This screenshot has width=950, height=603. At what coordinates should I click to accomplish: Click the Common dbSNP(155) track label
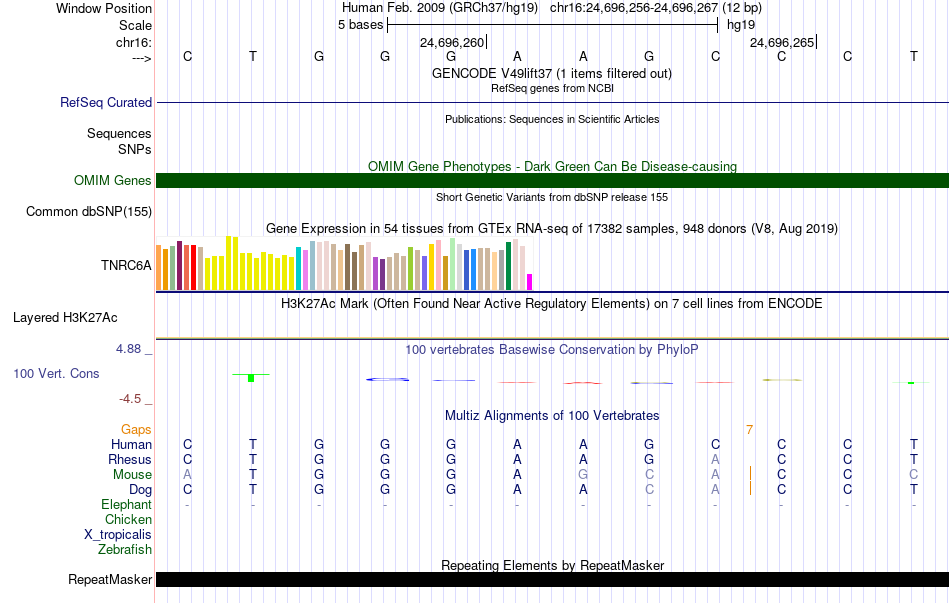point(89,212)
